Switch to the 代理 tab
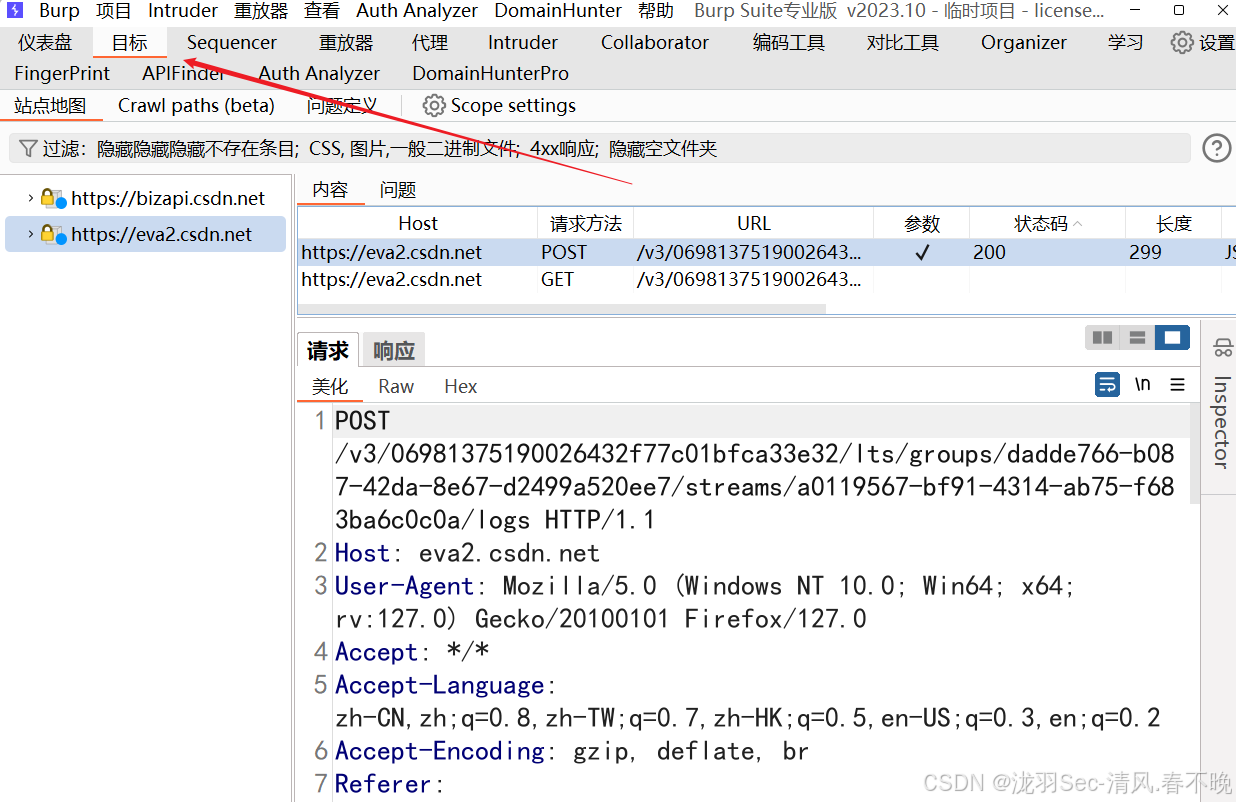The image size is (1236, 802). click(430, 43)
